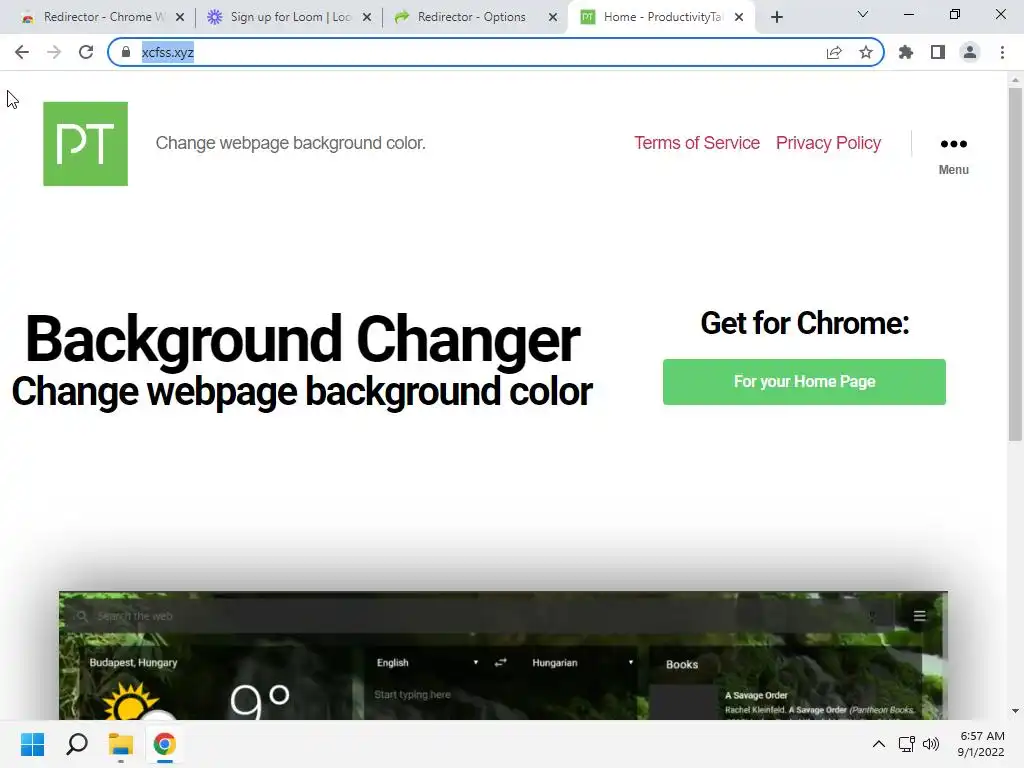Open the Extensions puzzle icon
Image resolution: width=1024 pixels, height=768 pixels.
click(x=906, y=52)
